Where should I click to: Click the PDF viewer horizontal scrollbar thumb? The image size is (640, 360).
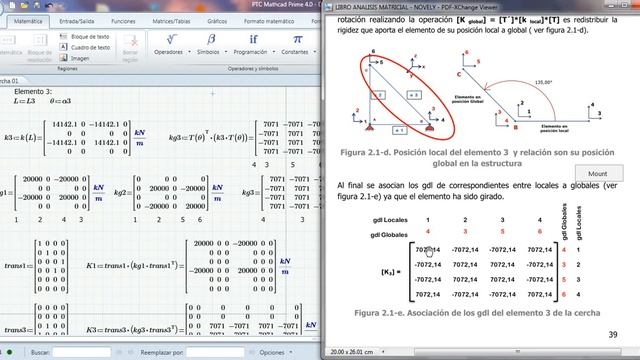[x=518, y=351]
